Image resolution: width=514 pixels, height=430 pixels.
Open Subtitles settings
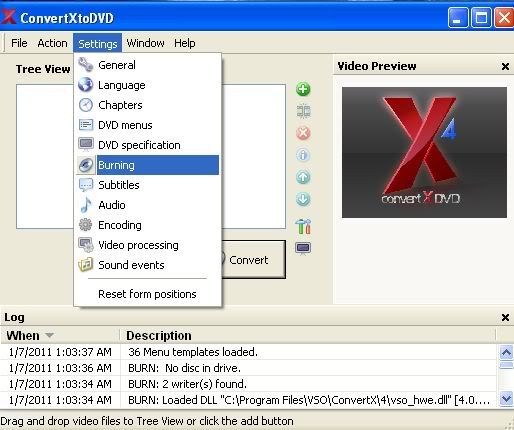coord(148,185)
